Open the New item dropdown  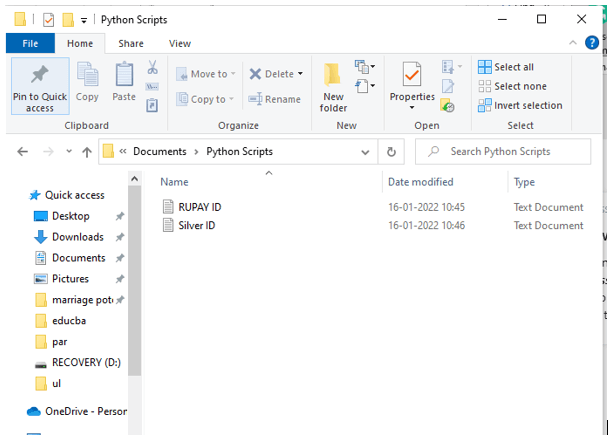[365, 67]
